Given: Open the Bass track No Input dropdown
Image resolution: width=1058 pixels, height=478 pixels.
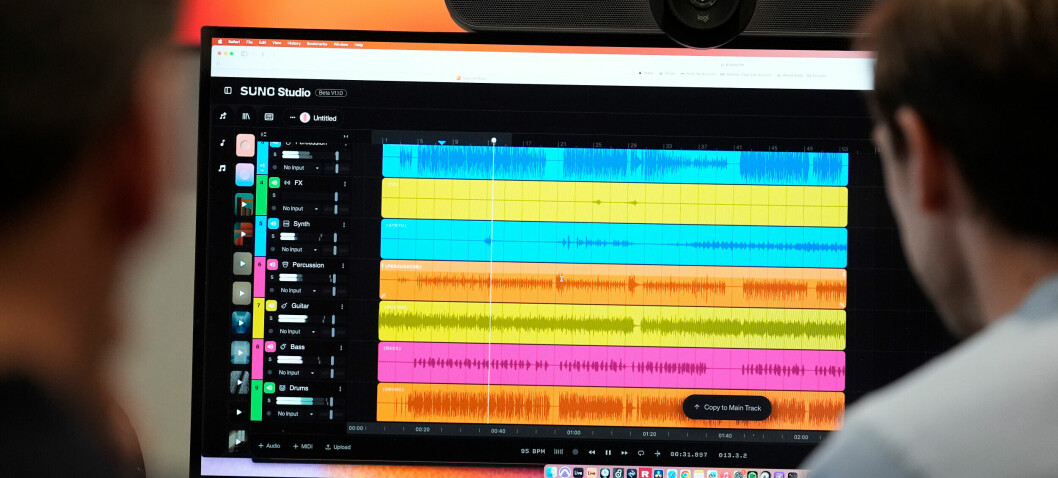Looking at the screenshot, I should click(296, 373).
